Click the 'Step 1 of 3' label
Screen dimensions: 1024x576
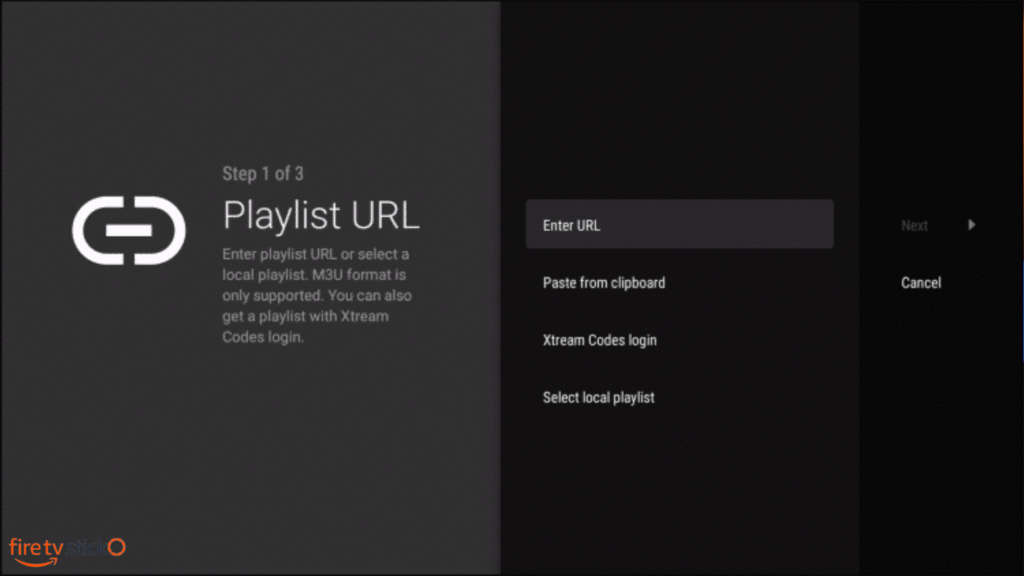coord(263,174)
